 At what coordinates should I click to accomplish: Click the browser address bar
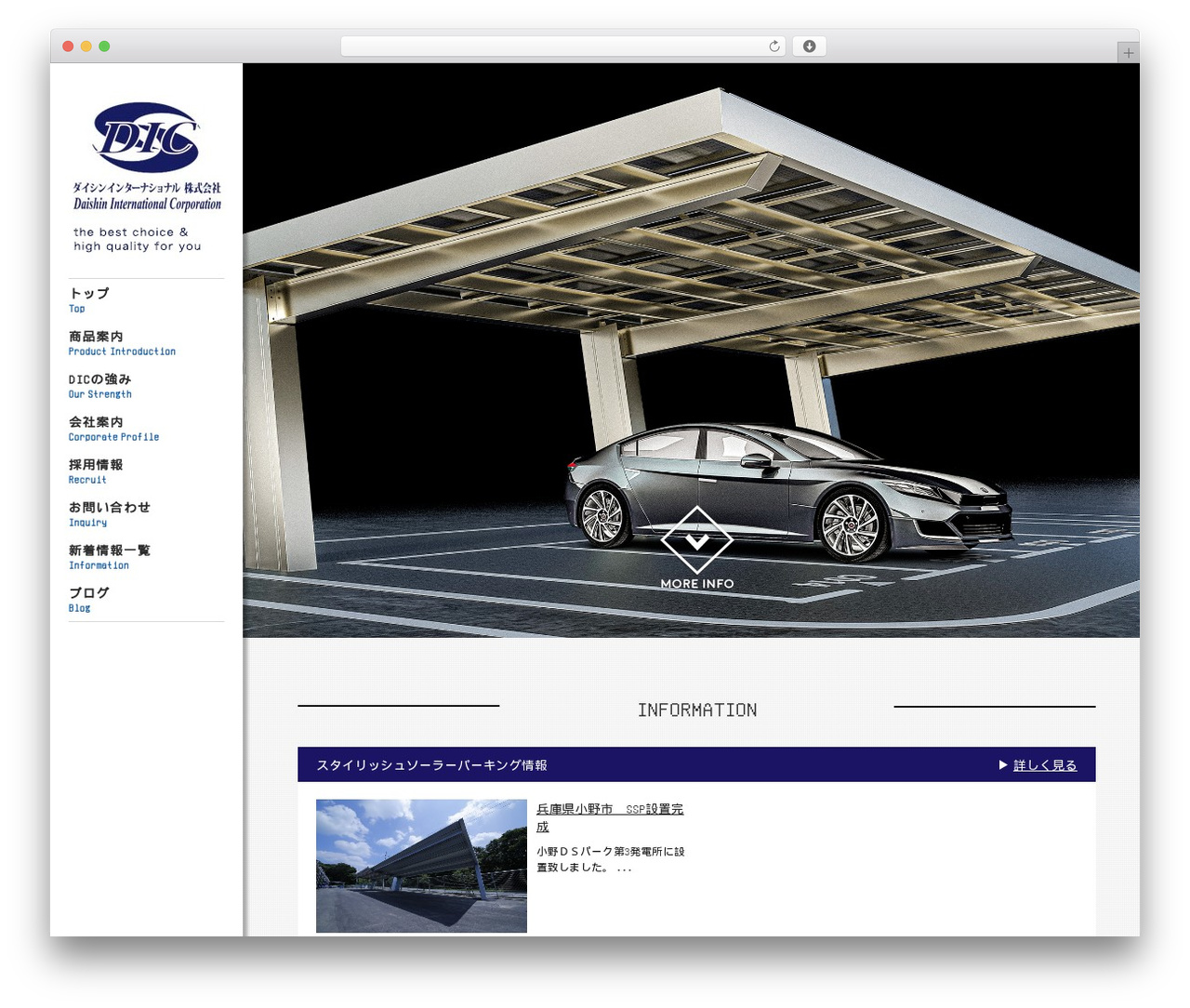point(563,46)
